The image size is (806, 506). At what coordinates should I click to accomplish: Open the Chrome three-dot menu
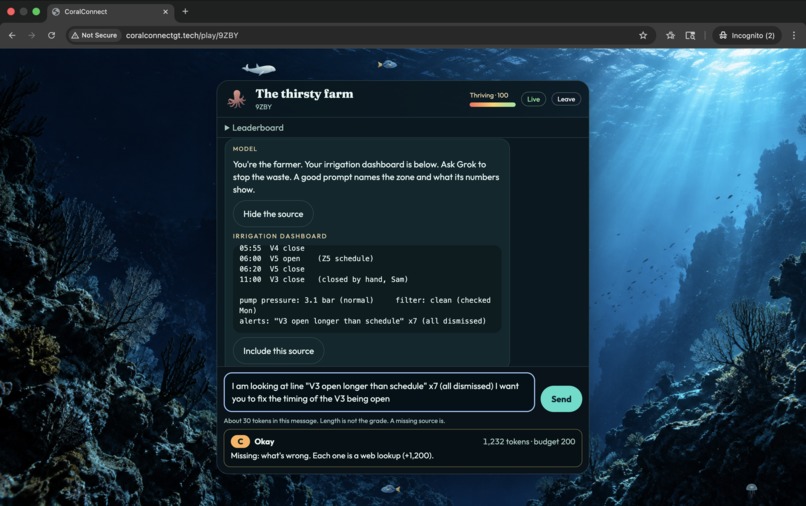pos(794,35)
